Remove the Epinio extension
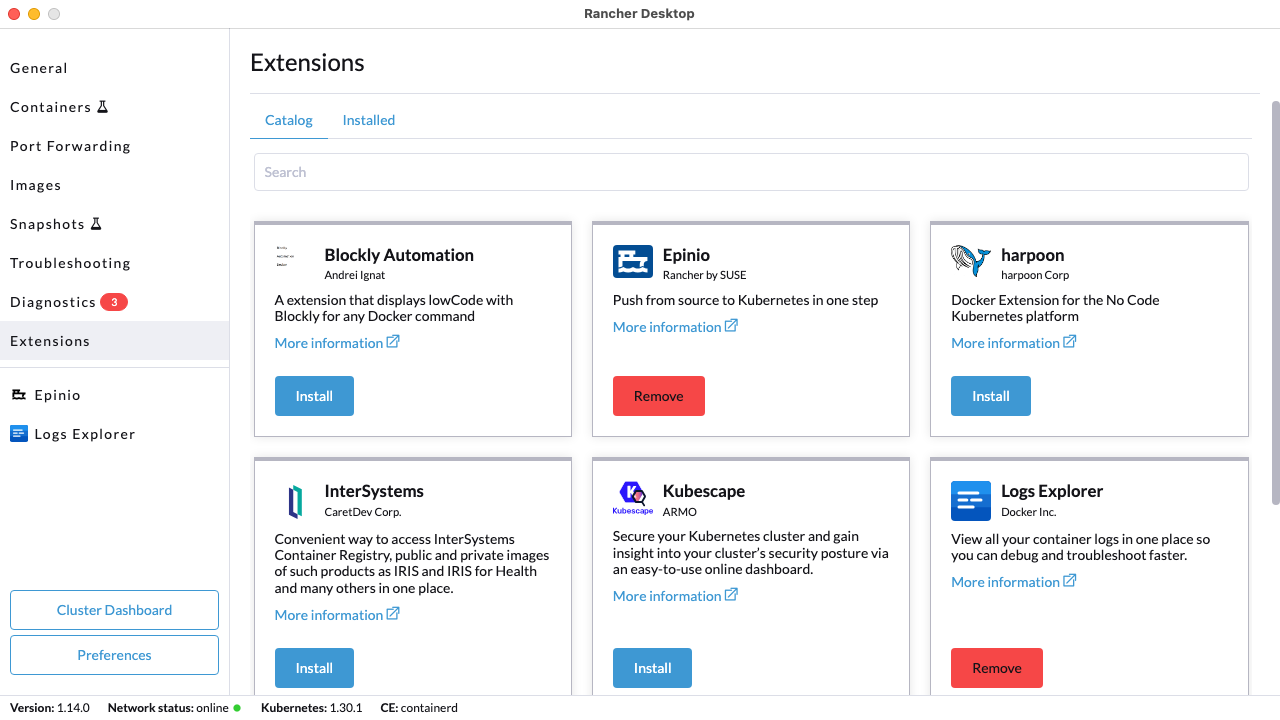Screen dimensions: 1280x720 pyautogui.click(x=659, y=396)
